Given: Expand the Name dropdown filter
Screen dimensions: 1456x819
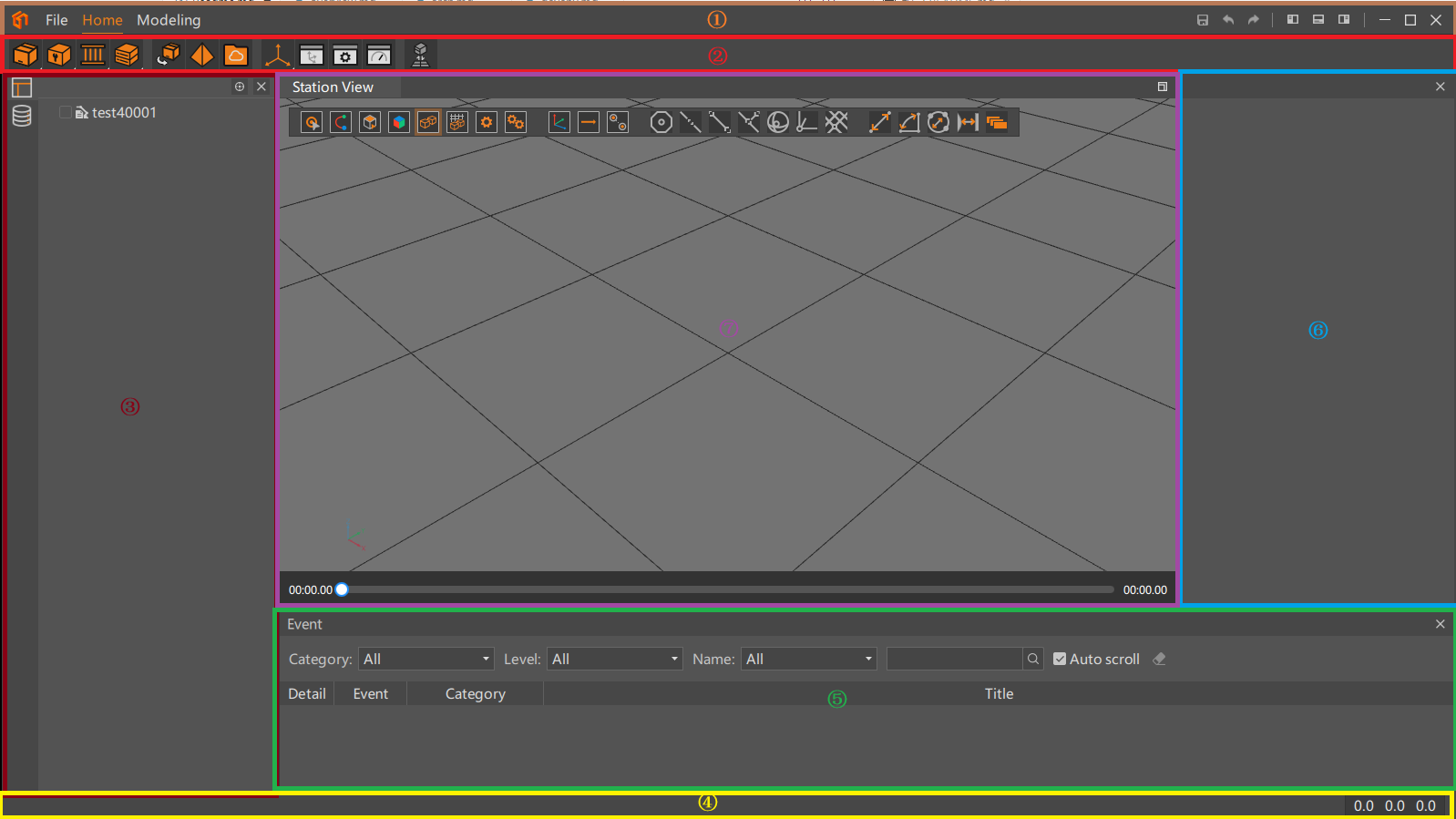Looking at the screenshot, I should (x=808, y=659).
